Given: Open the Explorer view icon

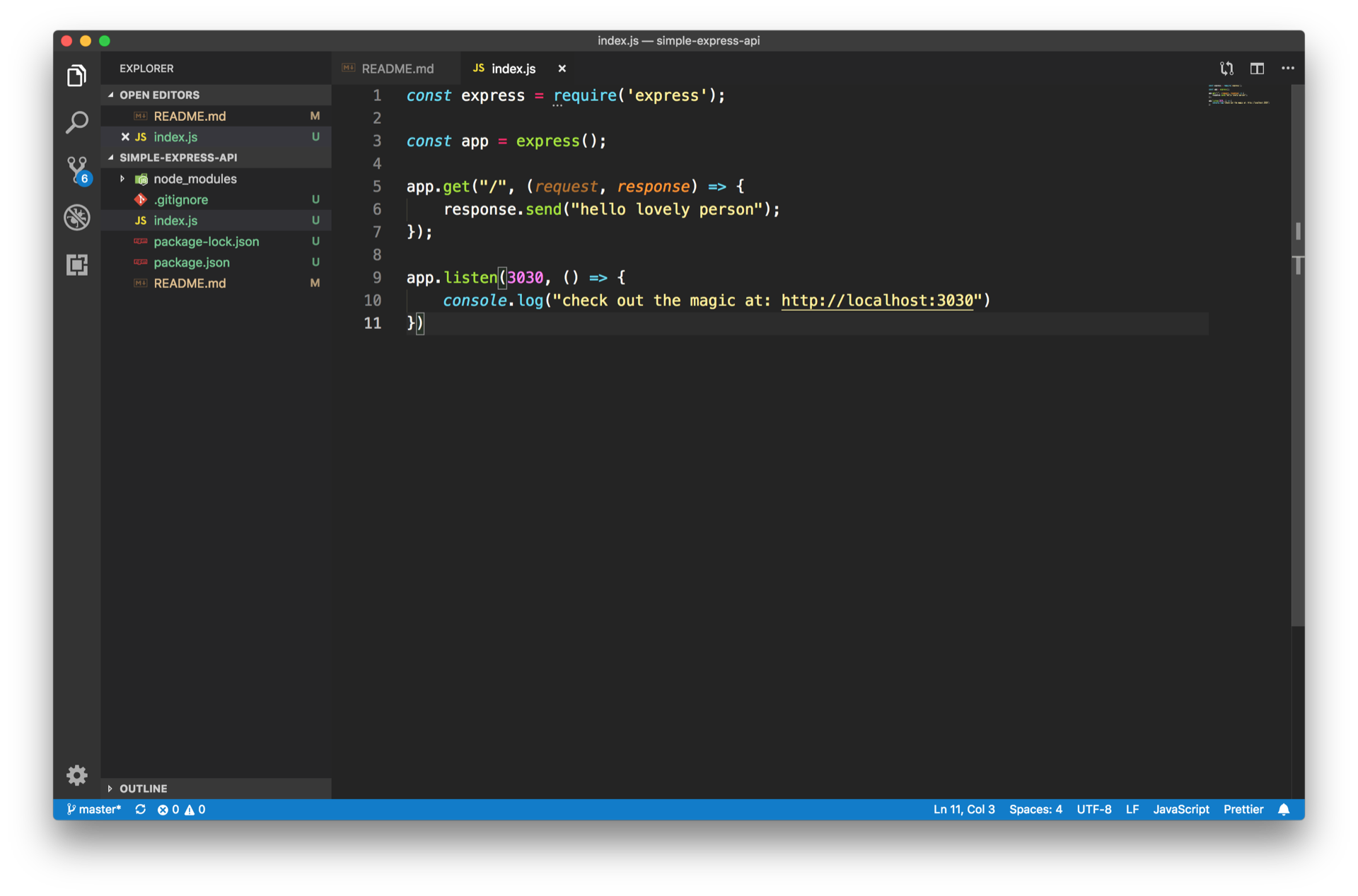Looking at the screenshot, I should (x=76, y=76).
